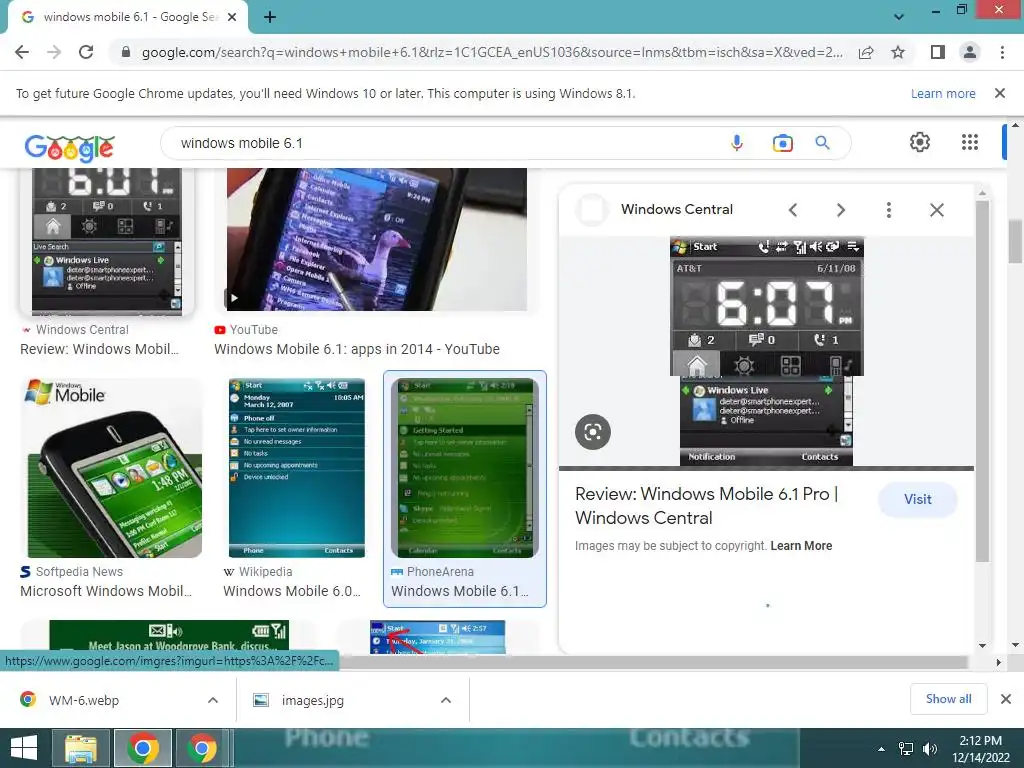Open Review: Windows Mobile 6.1 Pro title
This screenshot has height=768, width=1024.
coord(707,505)
